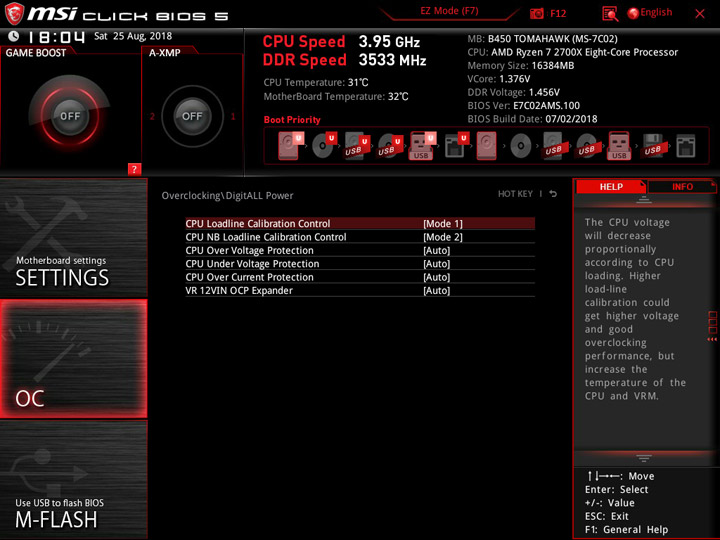The height and width of the screenshot is (540, 720).
Task: Select VR 12VIN OCP Expander label
Action: point(239,290)
